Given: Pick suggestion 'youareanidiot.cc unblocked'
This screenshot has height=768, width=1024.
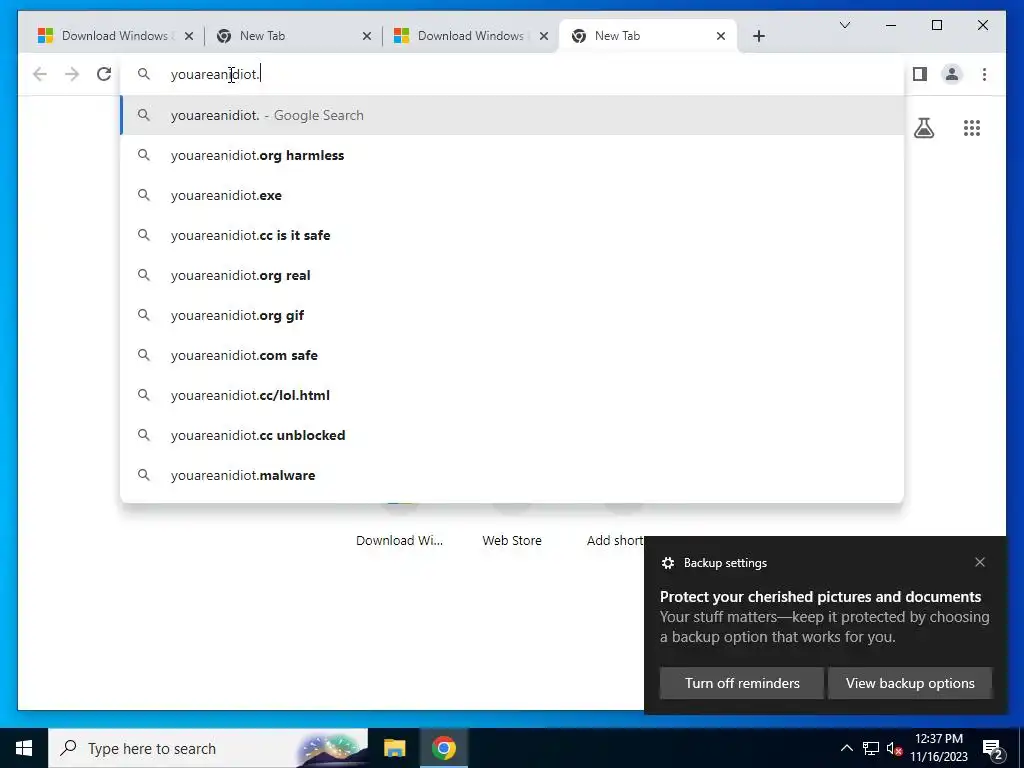Looking at the screenshot, I should click(x=513, y=435).
